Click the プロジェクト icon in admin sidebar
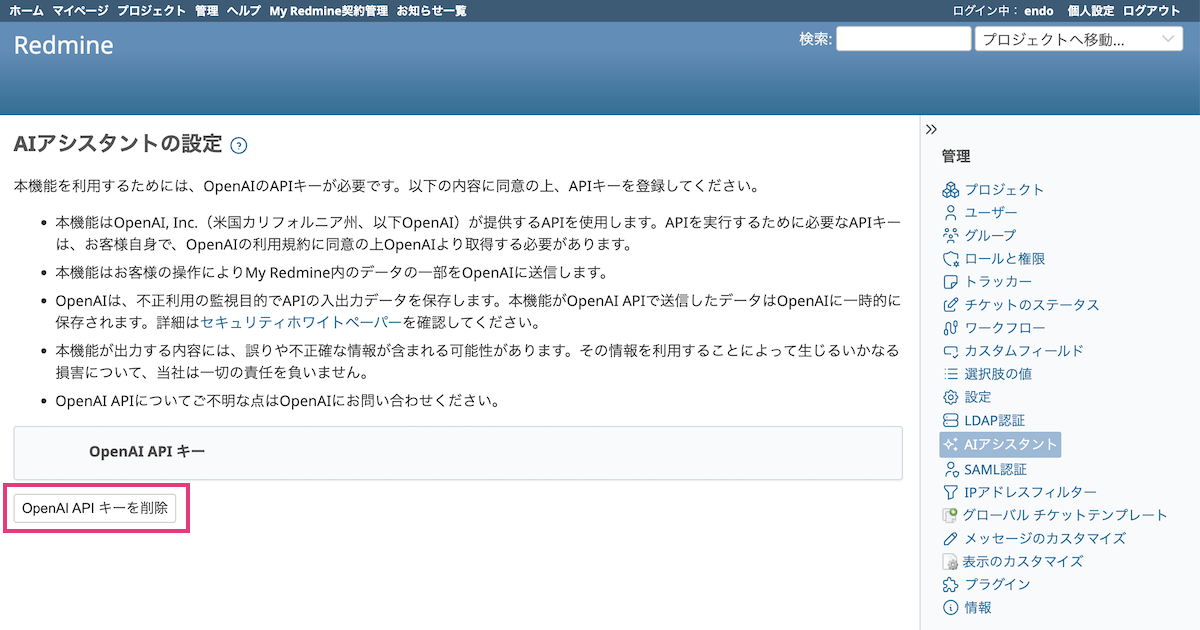 click(950, 190)
